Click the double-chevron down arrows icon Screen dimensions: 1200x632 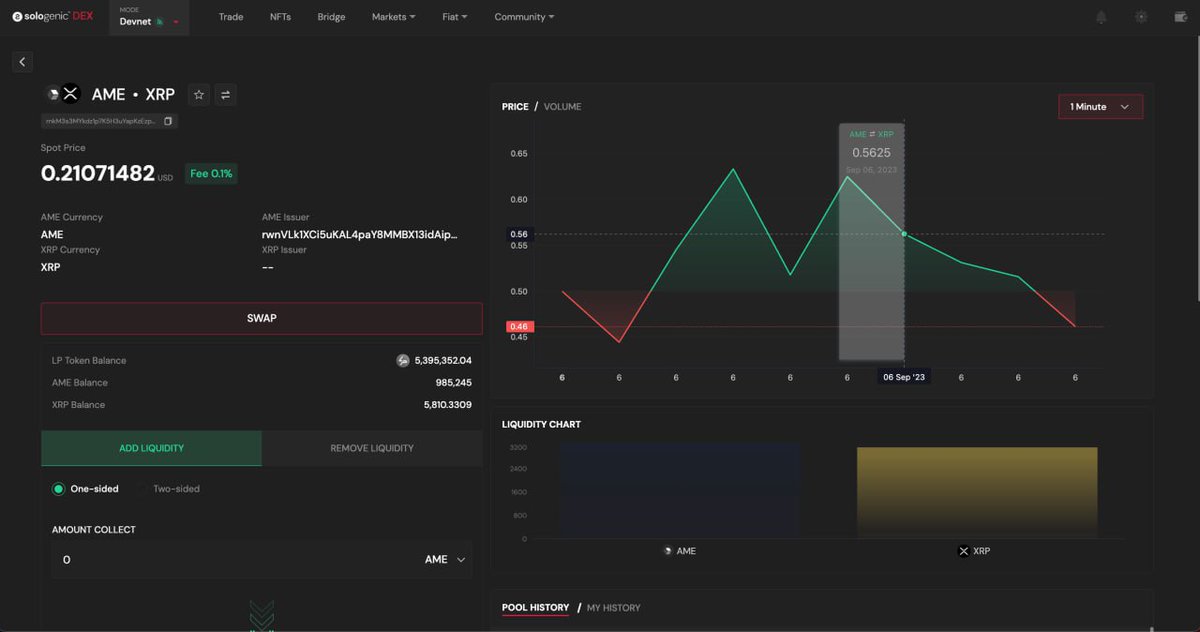[x=261, y=615]
